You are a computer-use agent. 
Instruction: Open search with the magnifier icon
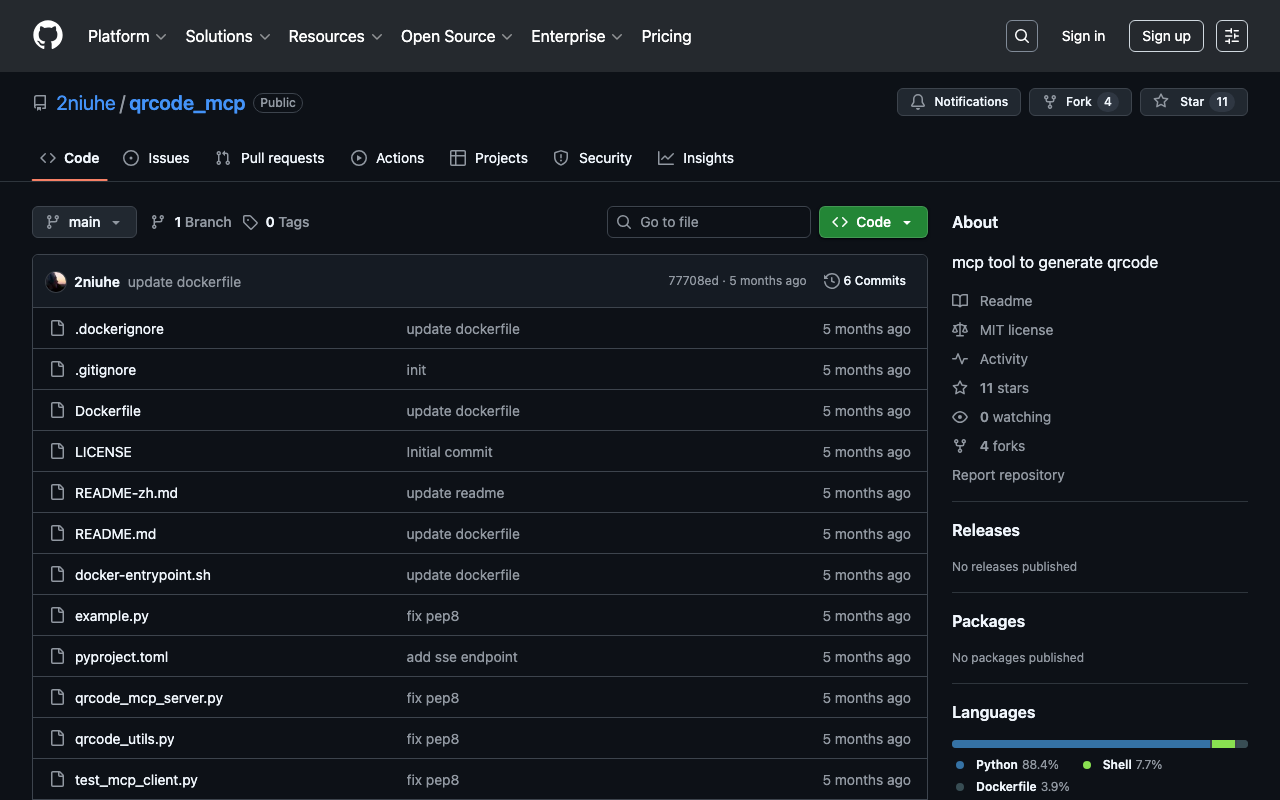(x=1021, y=36)
